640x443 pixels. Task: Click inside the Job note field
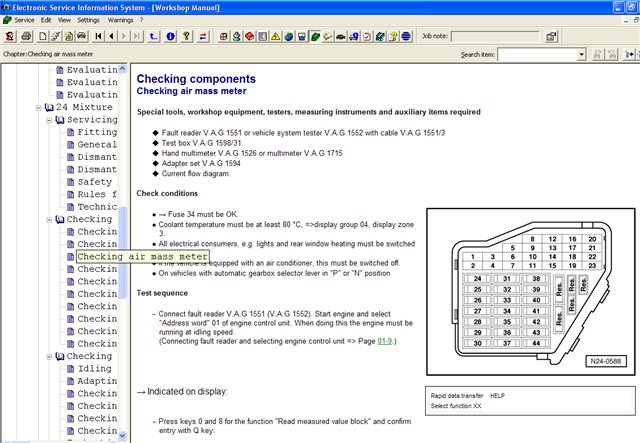tap(495, 36)
